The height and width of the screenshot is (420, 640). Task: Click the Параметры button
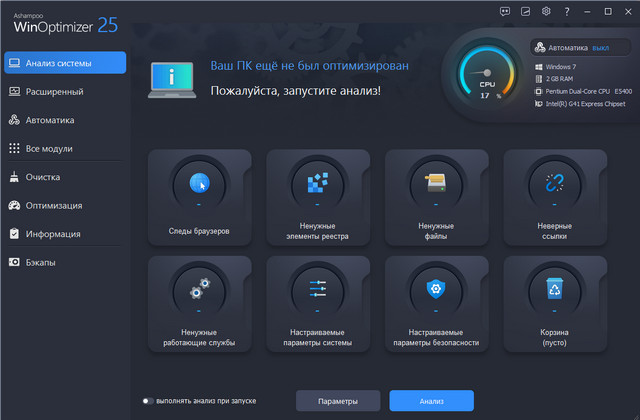pos(338,401)
